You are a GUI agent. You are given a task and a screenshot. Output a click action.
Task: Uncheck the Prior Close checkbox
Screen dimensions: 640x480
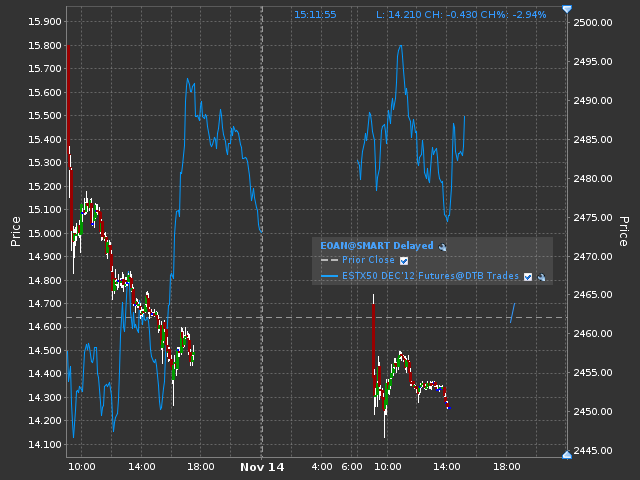(x=404, y=261)
